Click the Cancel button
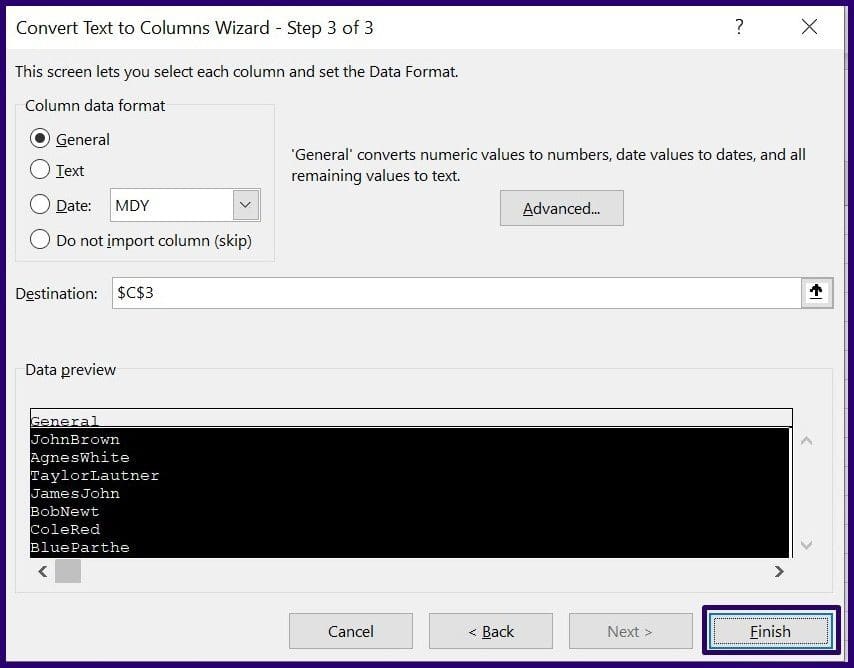The image size is (854, 668). point(351,631)
